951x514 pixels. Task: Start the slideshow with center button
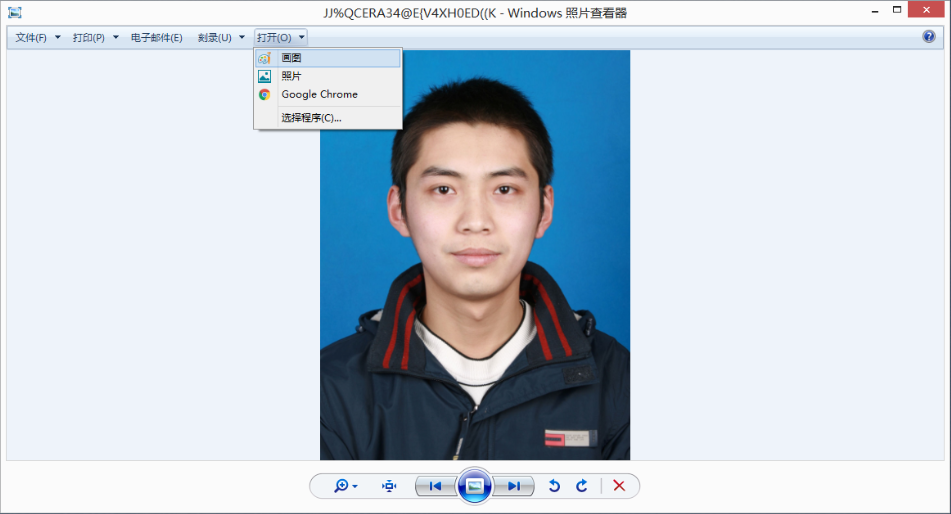coord(474,485)
